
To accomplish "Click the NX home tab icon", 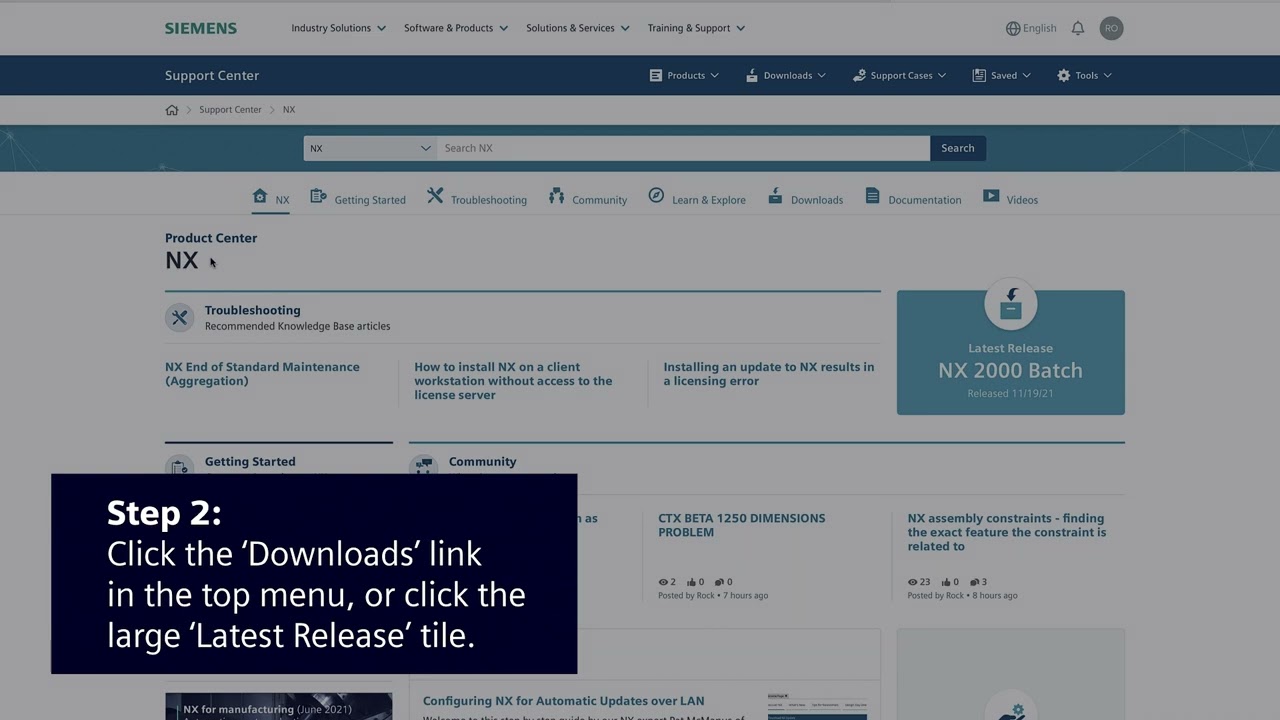I will tap(260, 197).
